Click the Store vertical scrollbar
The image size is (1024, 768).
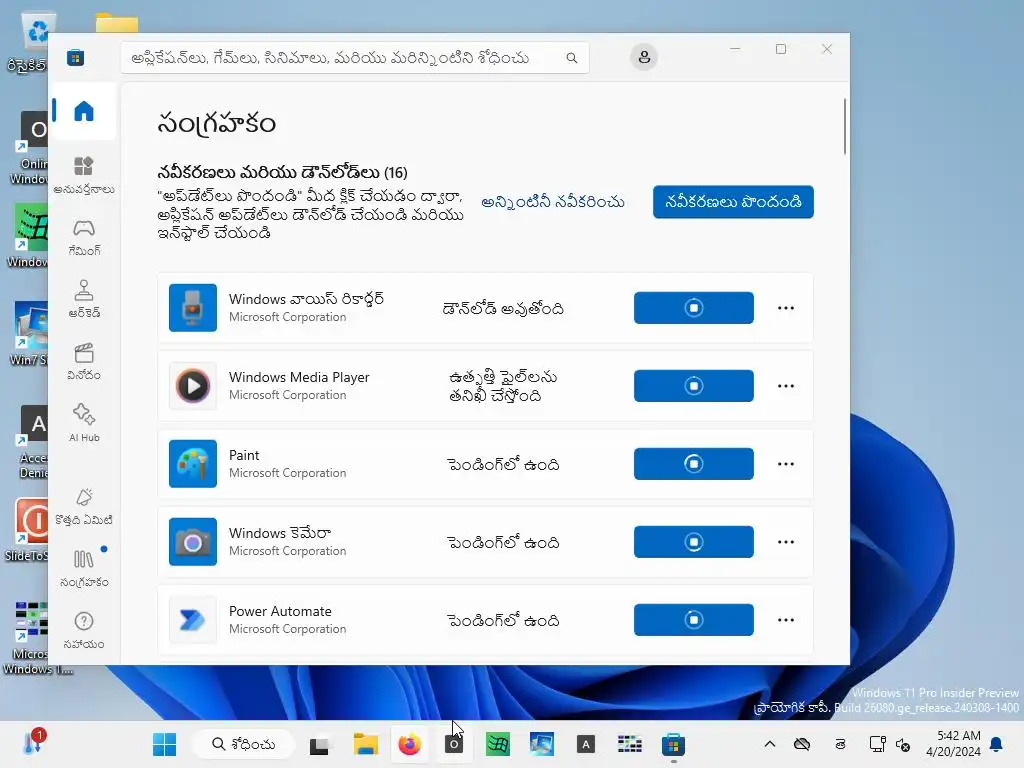(844, 126)
